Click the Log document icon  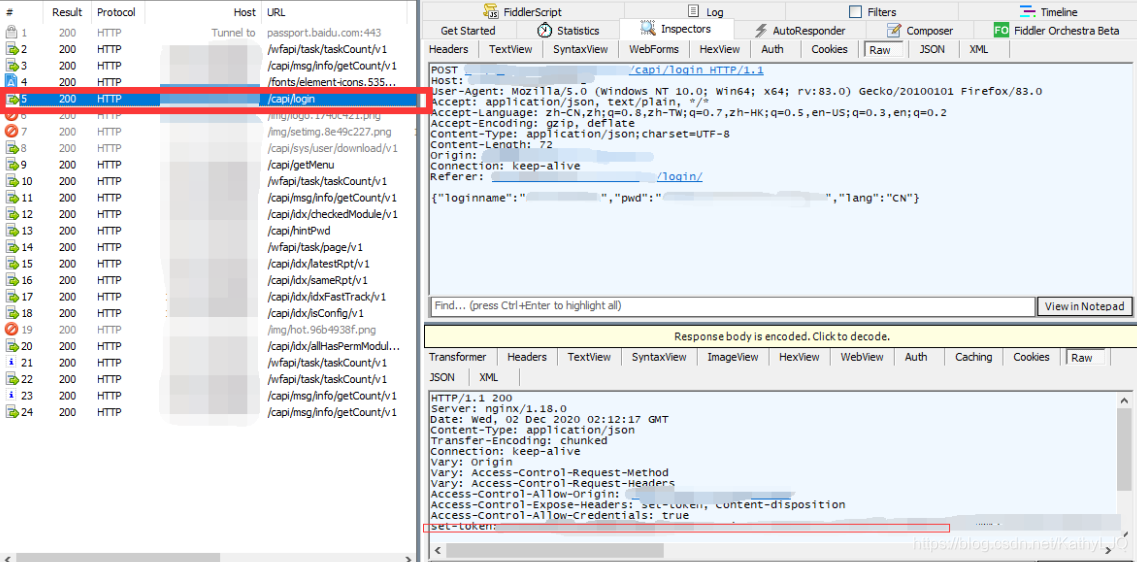coord(694,12)
